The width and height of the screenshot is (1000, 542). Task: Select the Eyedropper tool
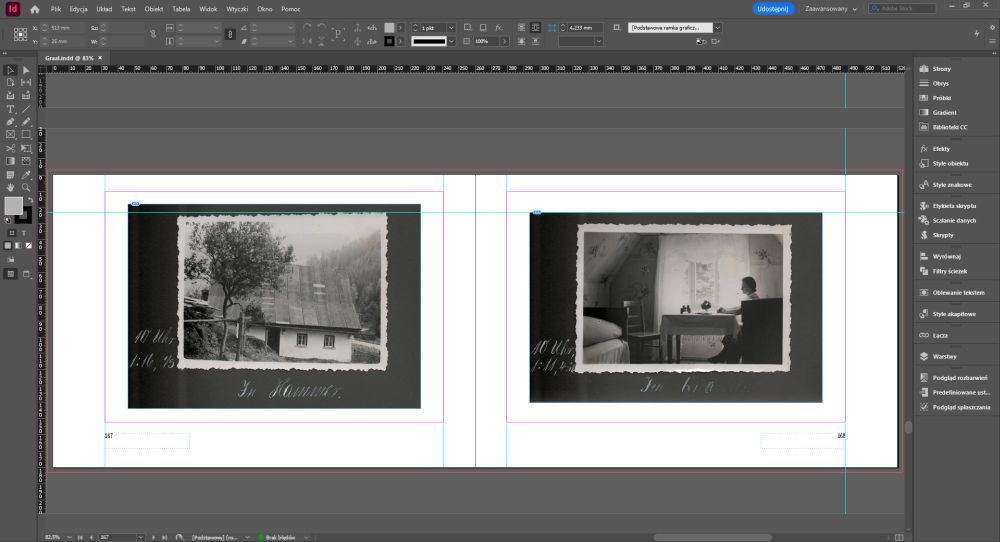(x=26, y=175)
